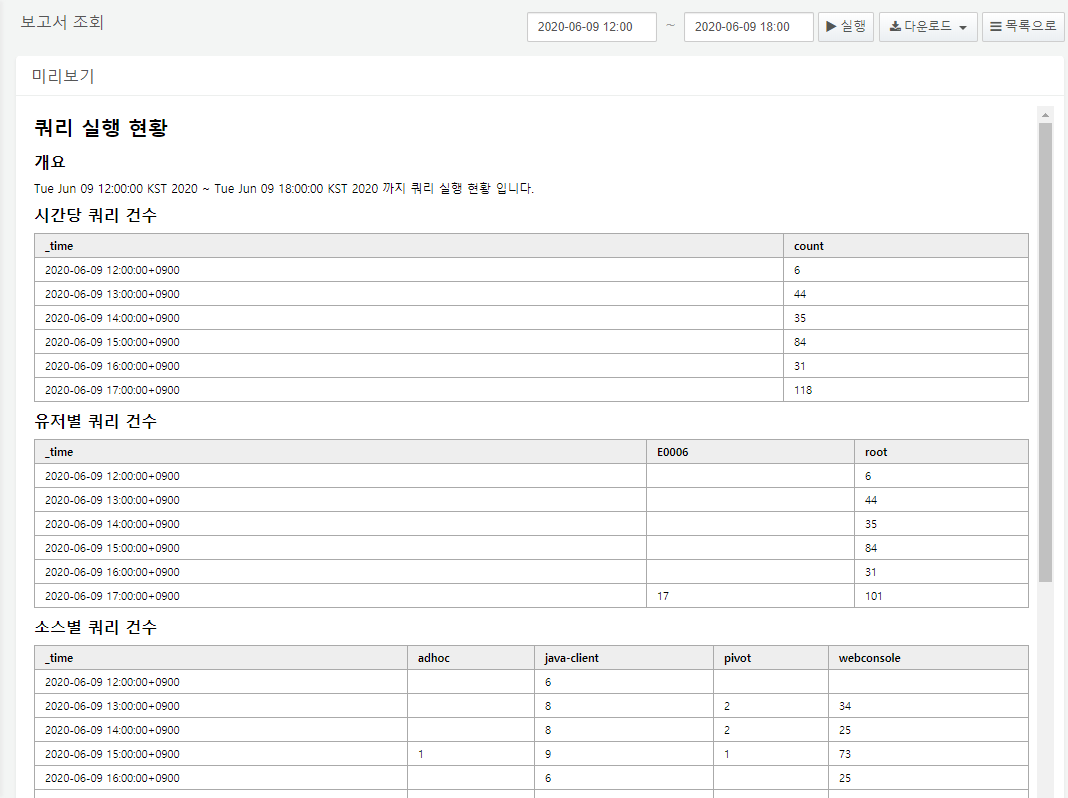1068x798 pixels.
Task: Click webconsole value 73
Action: [845, 754]
